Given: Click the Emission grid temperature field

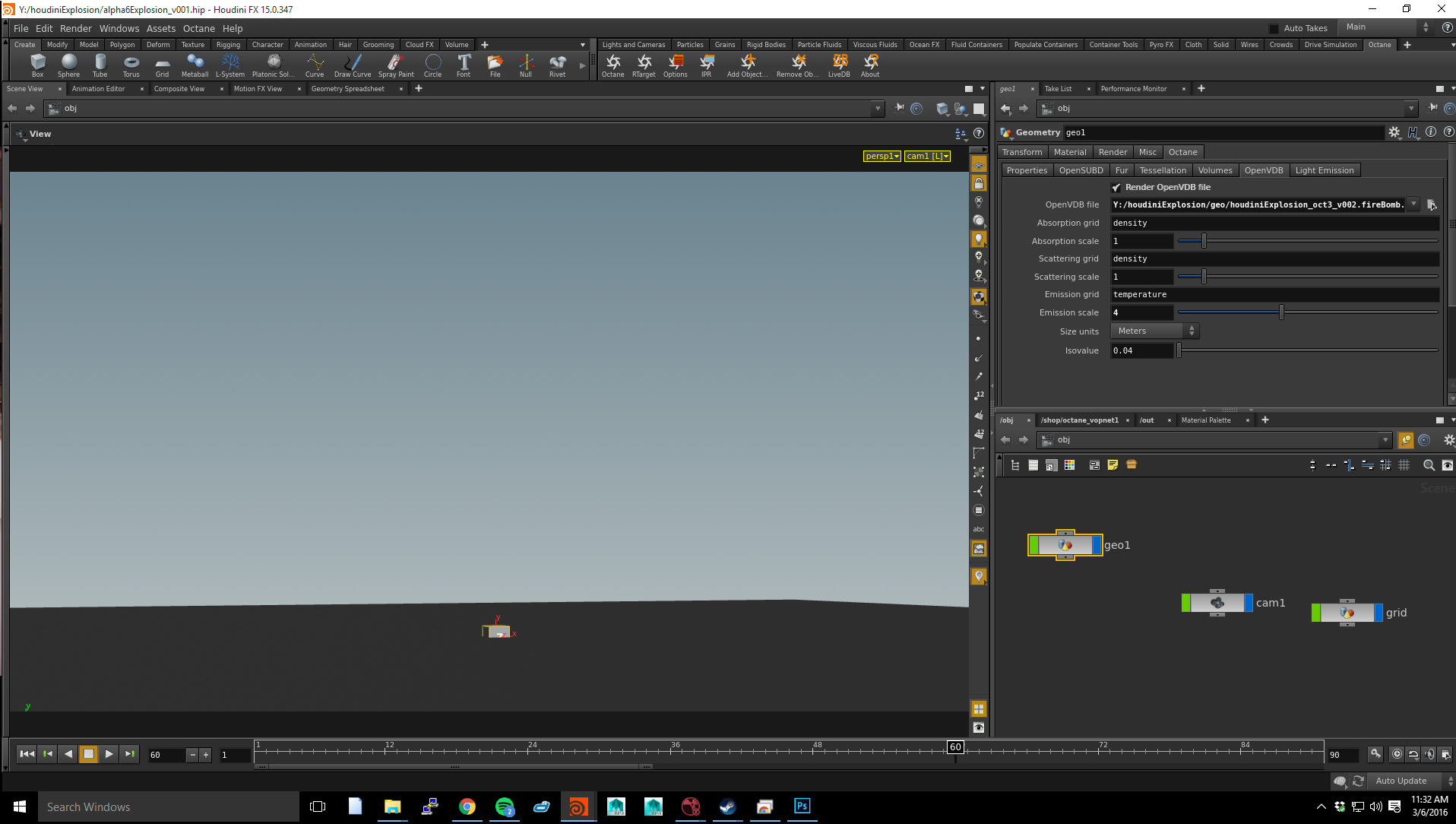Looking at the screenshot, I should 1274,295.
